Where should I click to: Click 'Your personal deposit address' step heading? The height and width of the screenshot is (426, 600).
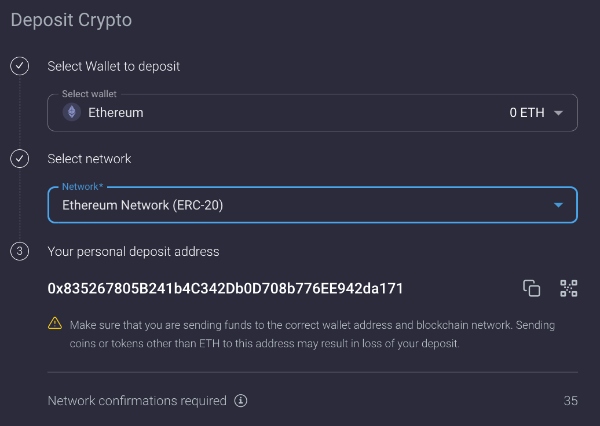pyautogui.click(x=134, y=251)
